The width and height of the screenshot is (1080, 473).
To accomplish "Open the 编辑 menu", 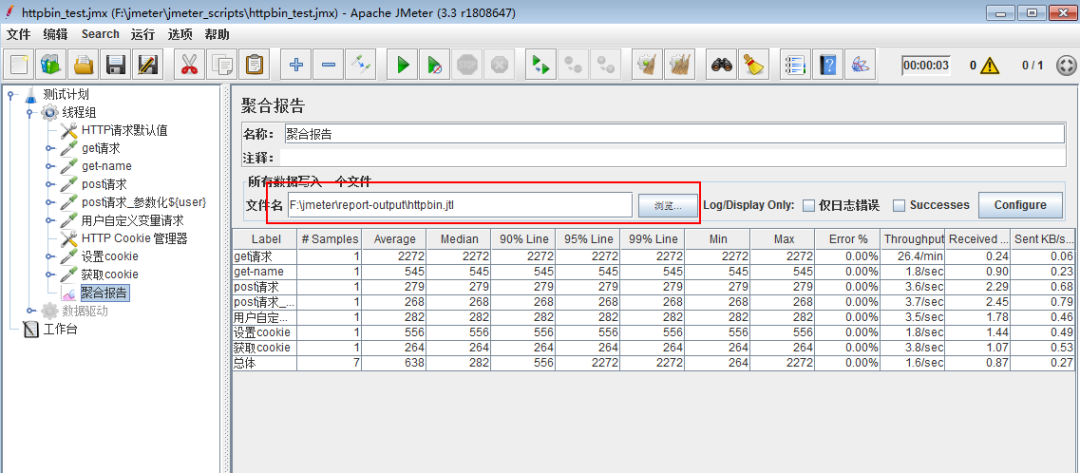I will tap(55, 34).
